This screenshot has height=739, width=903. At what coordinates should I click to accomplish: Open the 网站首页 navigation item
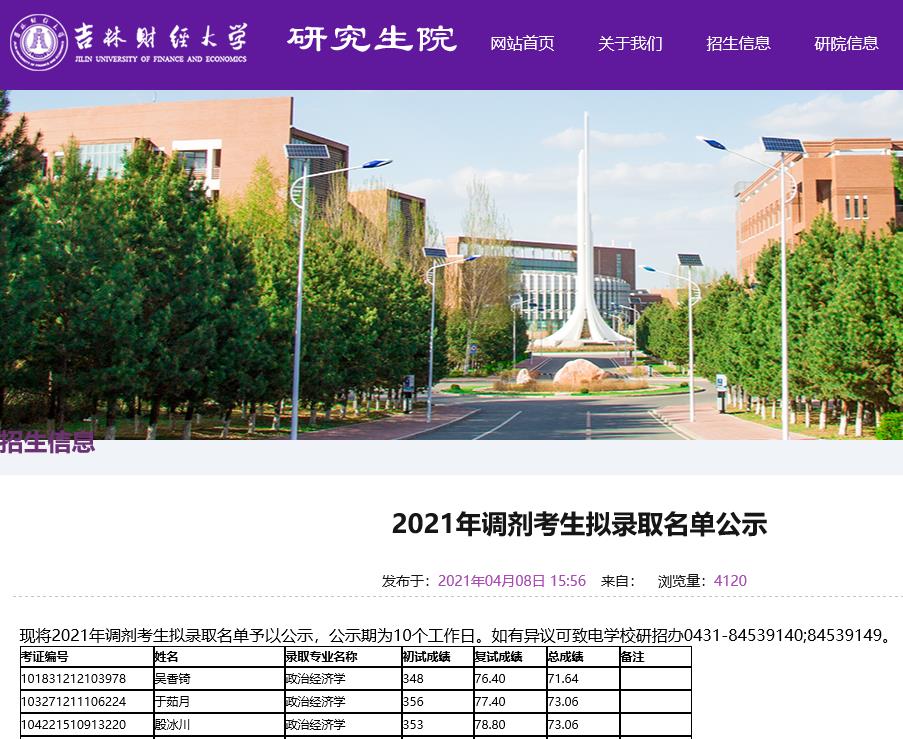coord(522,44)
